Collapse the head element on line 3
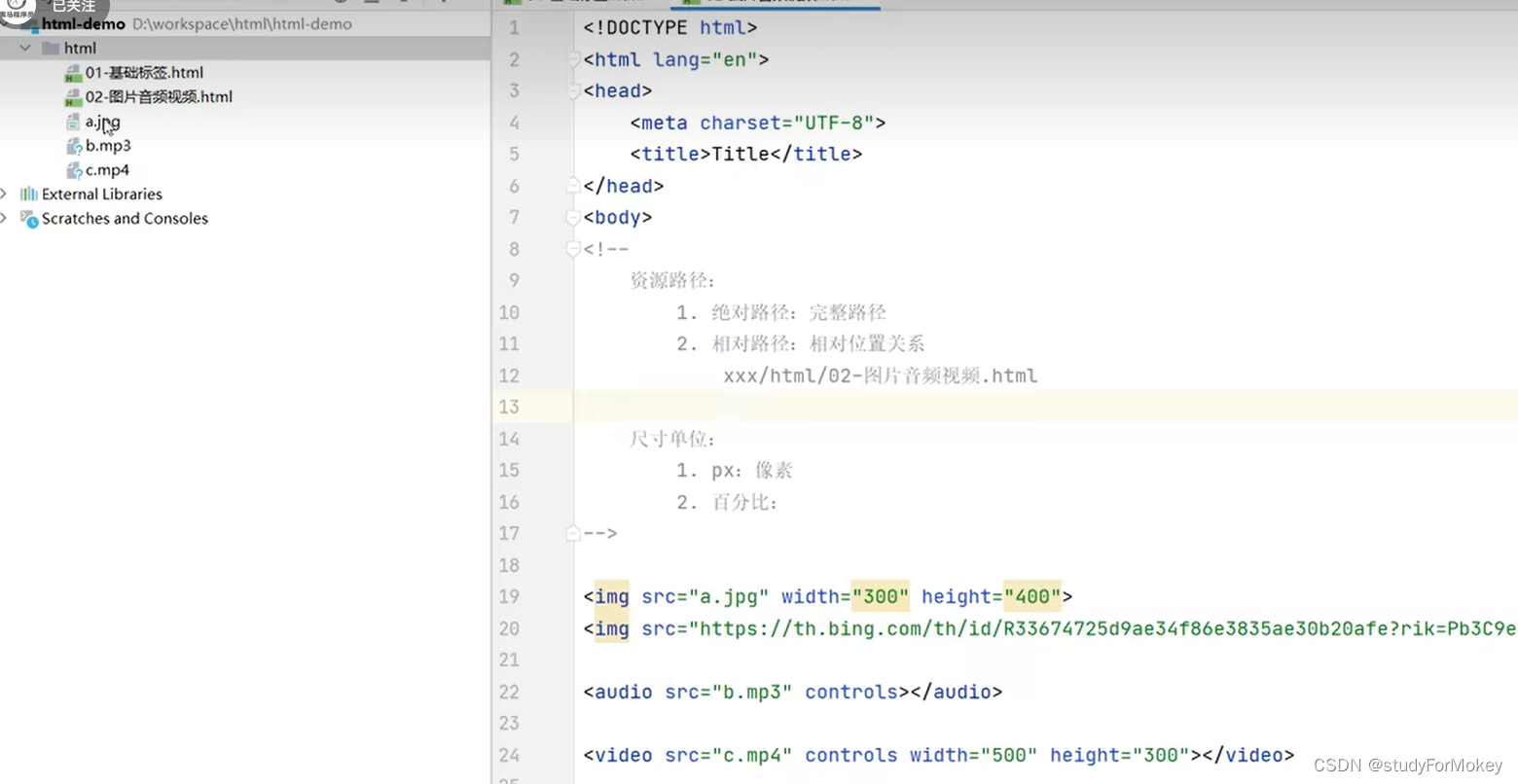Image resolution: width=1518 pixels, height=784 pixels. (573, 90)
